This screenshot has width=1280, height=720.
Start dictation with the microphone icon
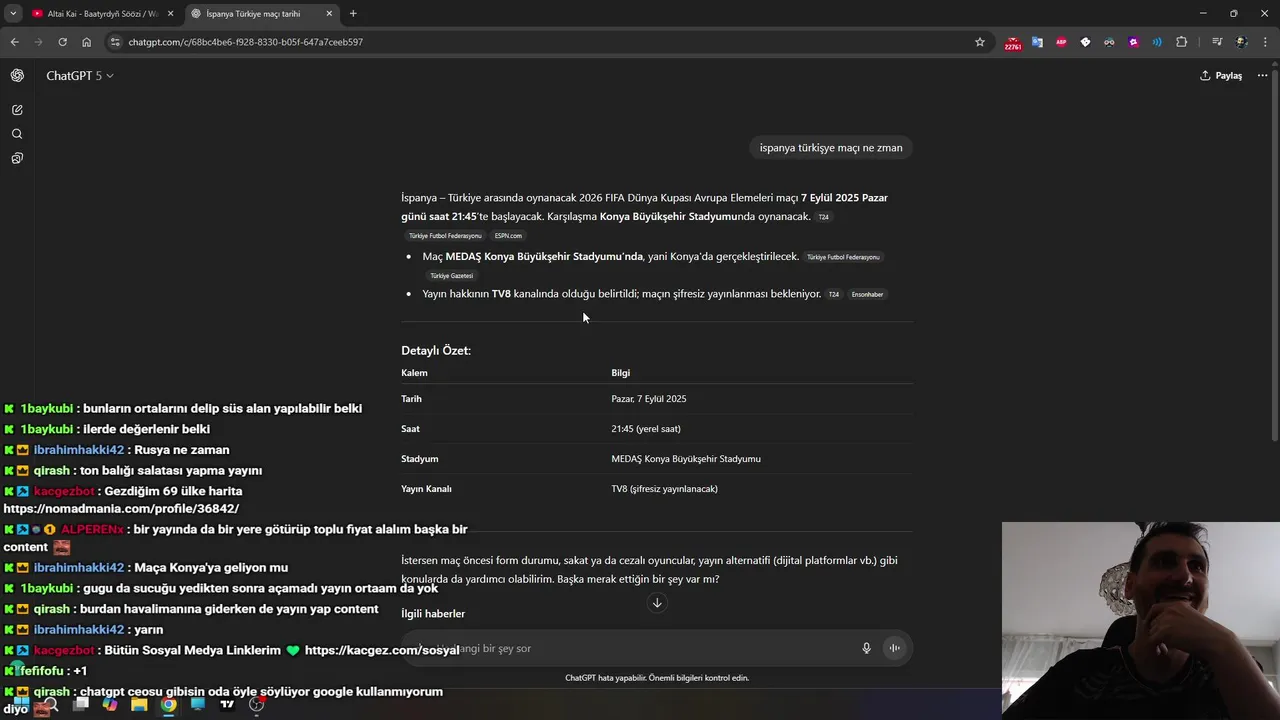[867, 648]
